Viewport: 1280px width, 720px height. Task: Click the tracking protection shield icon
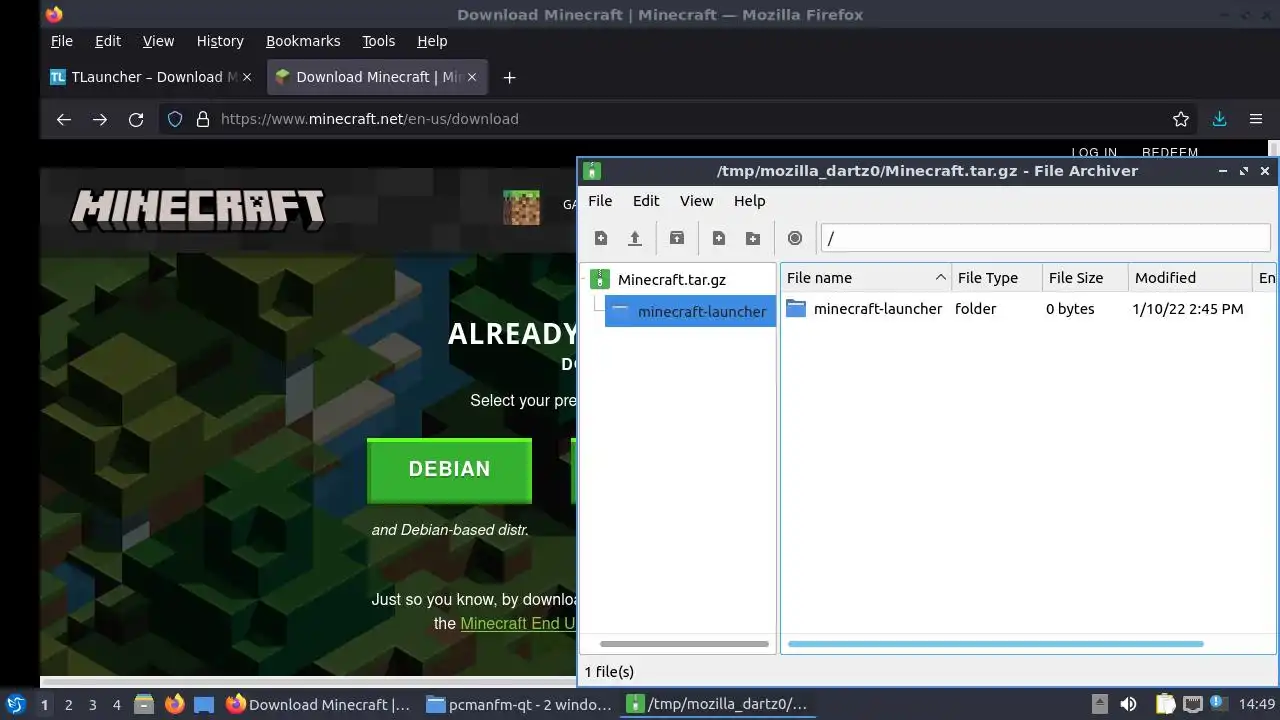pyautogui.click(x=175, y=119)
